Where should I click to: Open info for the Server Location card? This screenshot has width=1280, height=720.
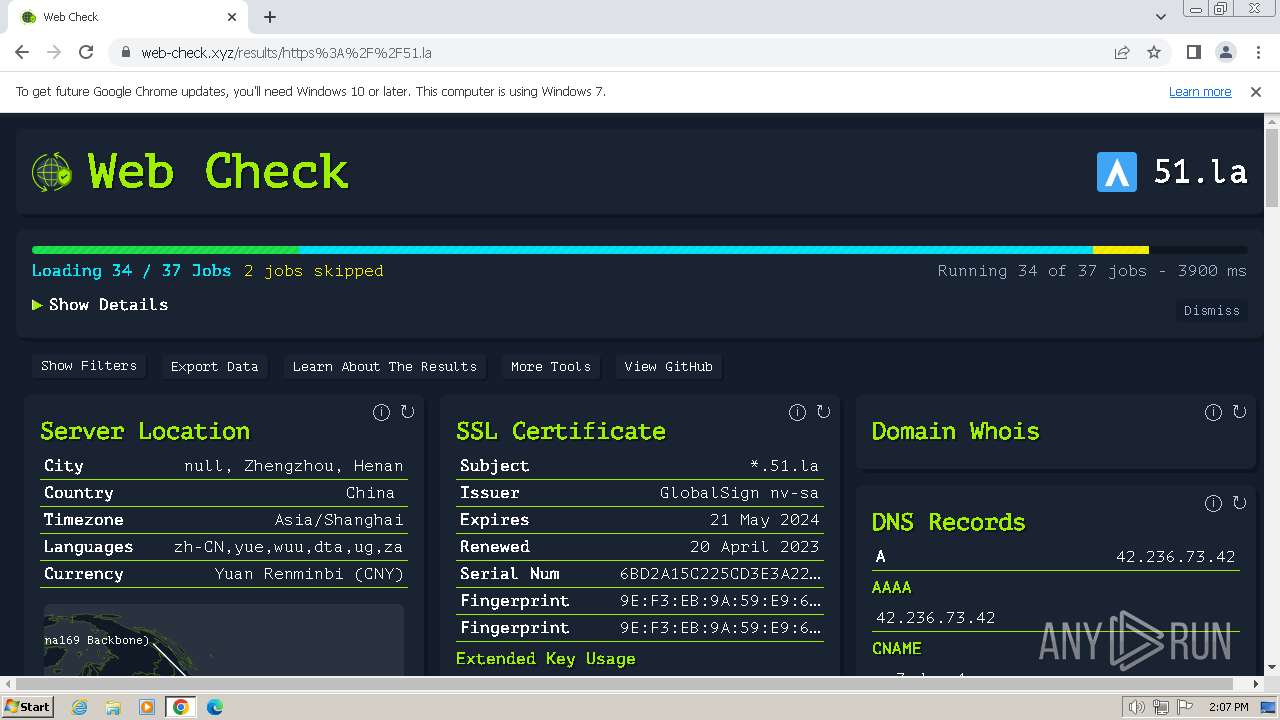pos(381,412)
